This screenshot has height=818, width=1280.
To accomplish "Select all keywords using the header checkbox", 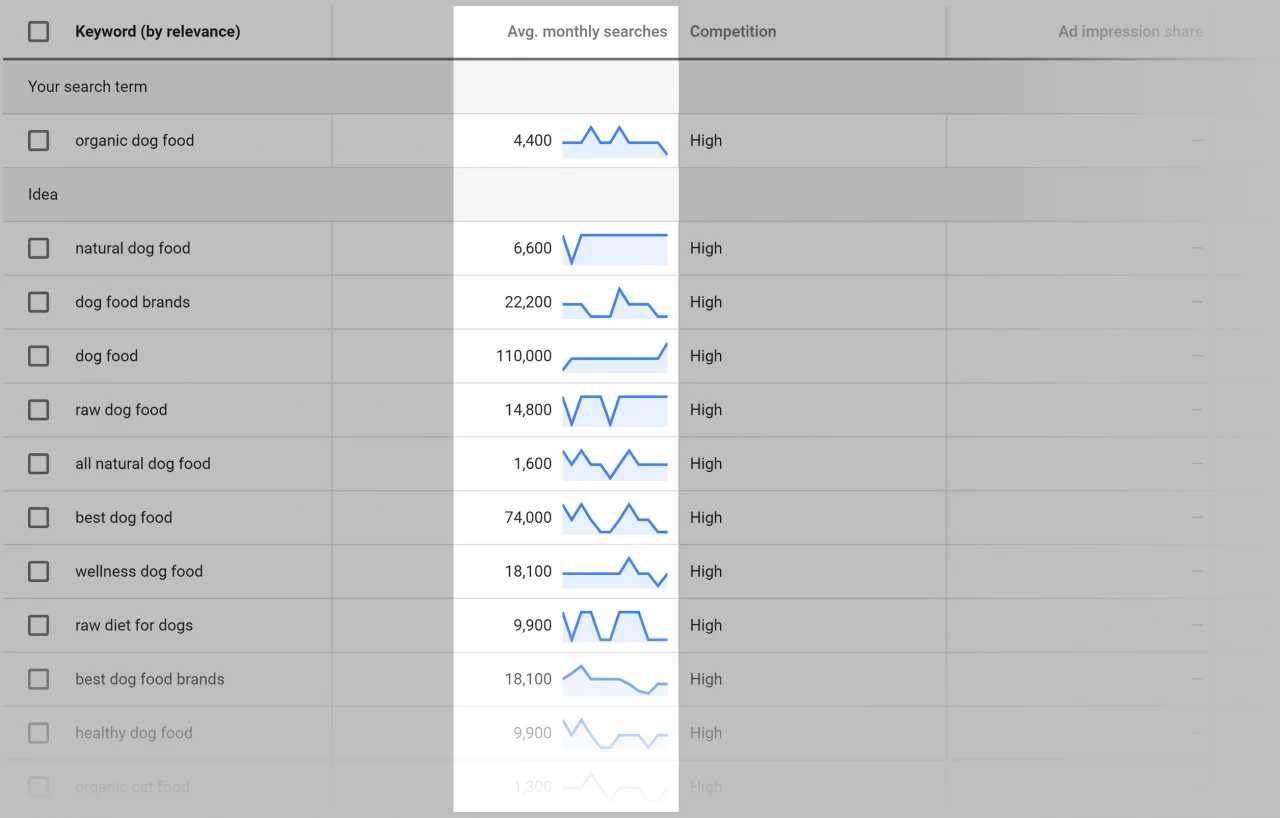I will tap(38, 31).
